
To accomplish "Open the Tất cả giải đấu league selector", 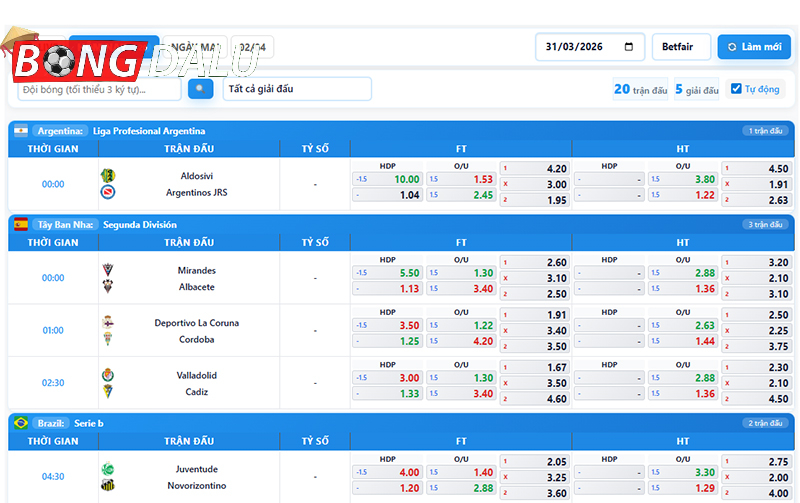I will pyautogui.click(x=297, y=89).
